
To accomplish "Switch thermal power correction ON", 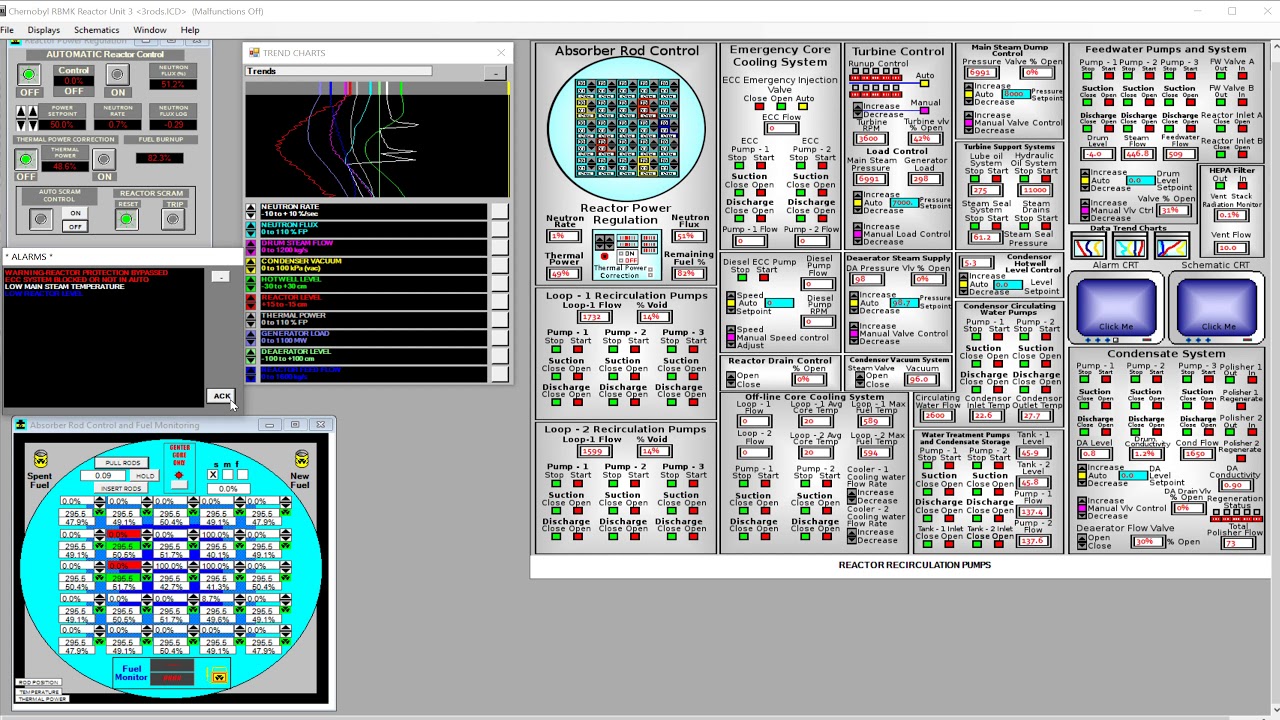I will click(103, 160).
